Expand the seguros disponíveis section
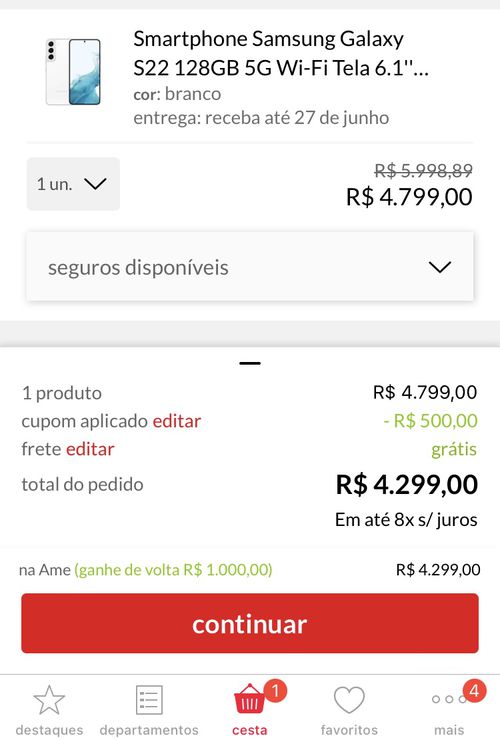The height and width of the screenshot is (740, 500). tap(250, 267)
